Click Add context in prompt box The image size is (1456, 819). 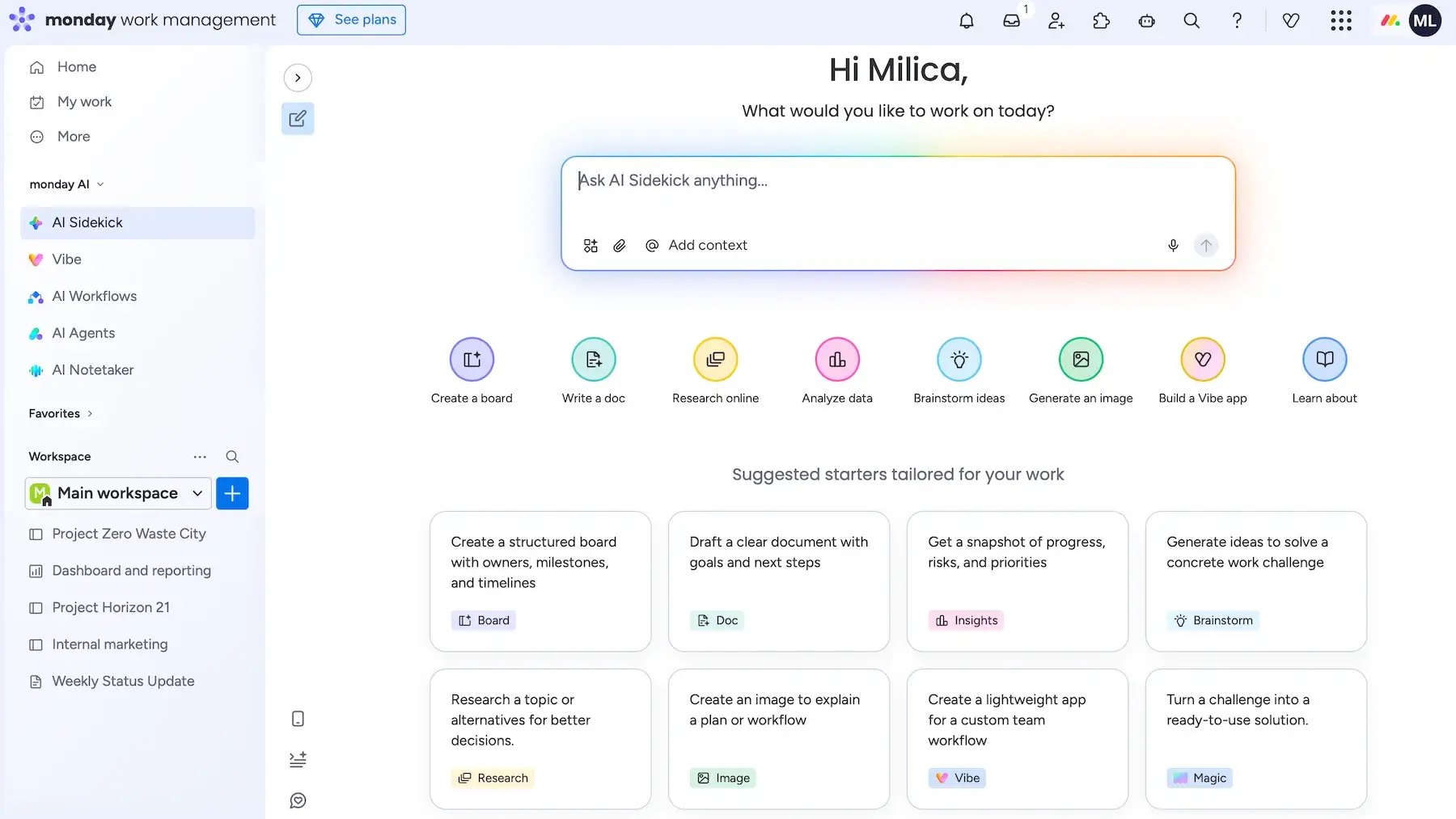coord(696,245)
